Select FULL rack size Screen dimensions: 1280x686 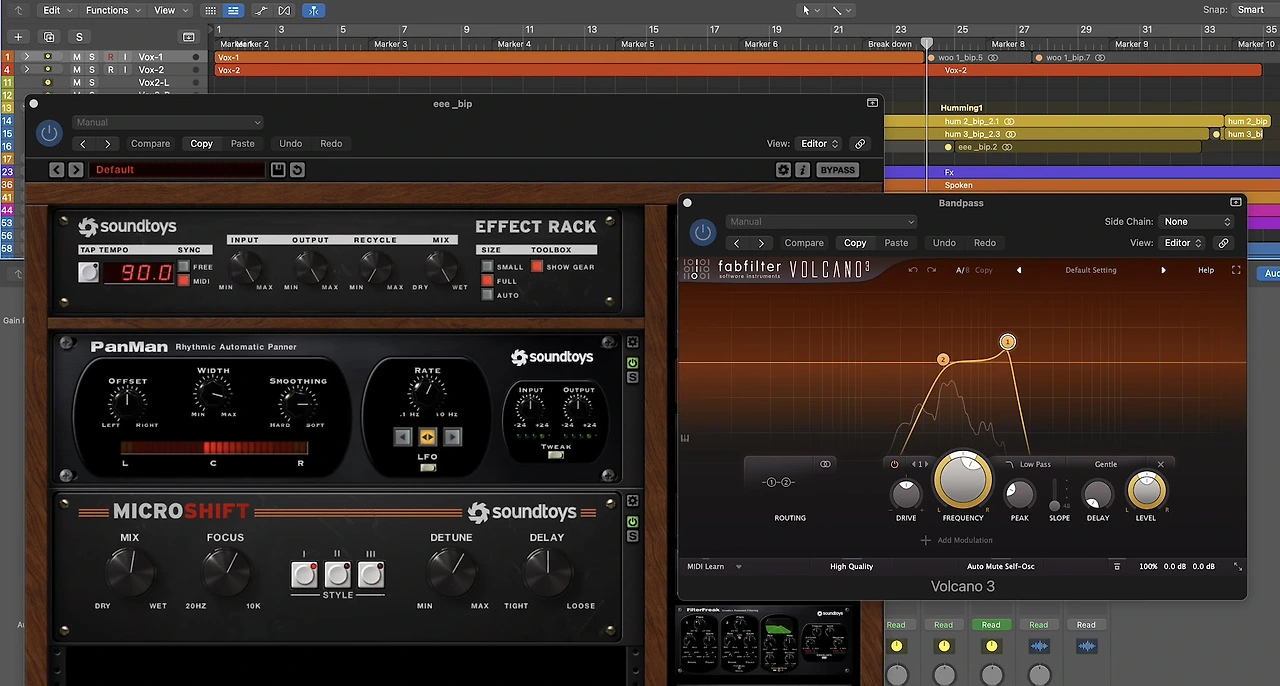coord(487,281)
